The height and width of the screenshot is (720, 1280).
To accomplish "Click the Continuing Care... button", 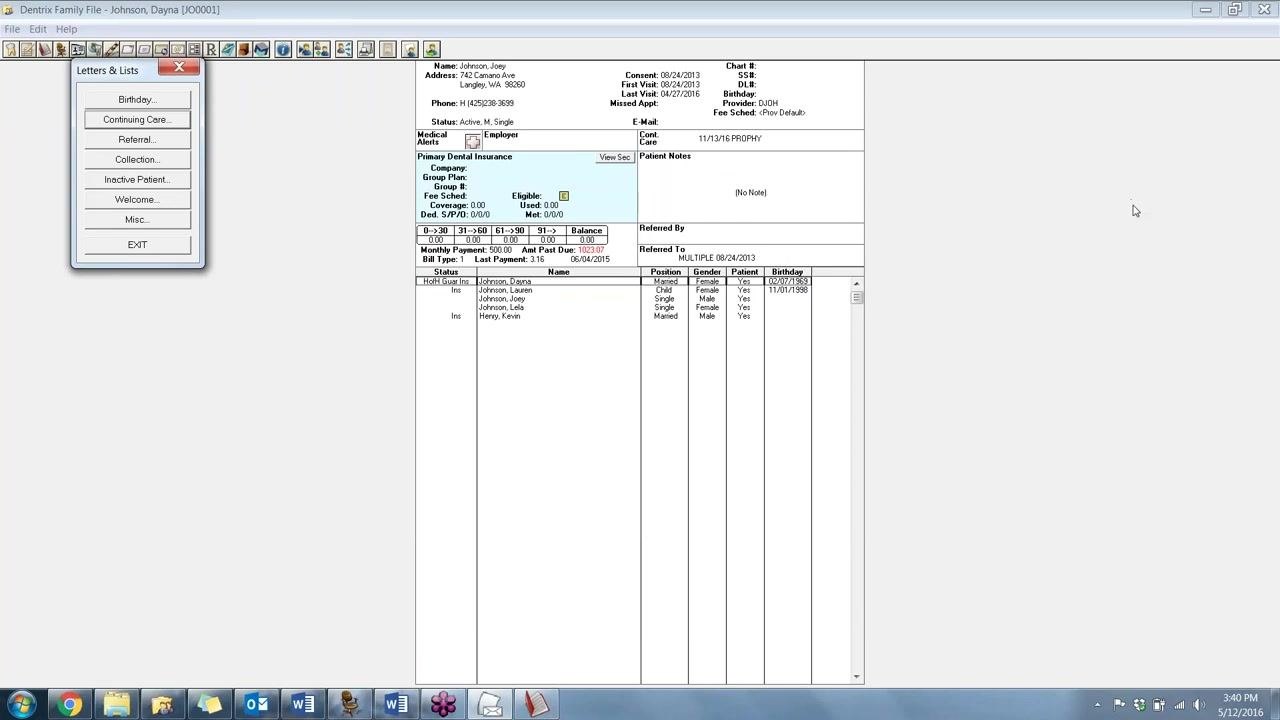I will 137,120.
